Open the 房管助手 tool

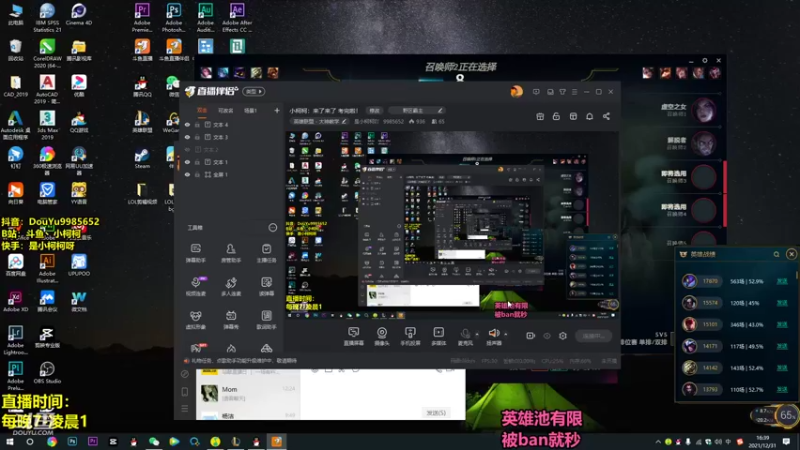[x=231, y=253]
